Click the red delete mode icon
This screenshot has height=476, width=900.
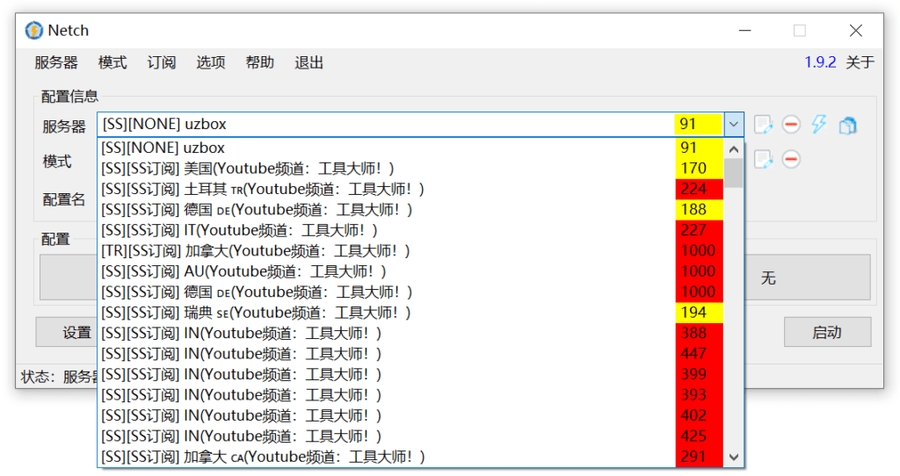tap(791, 159)
